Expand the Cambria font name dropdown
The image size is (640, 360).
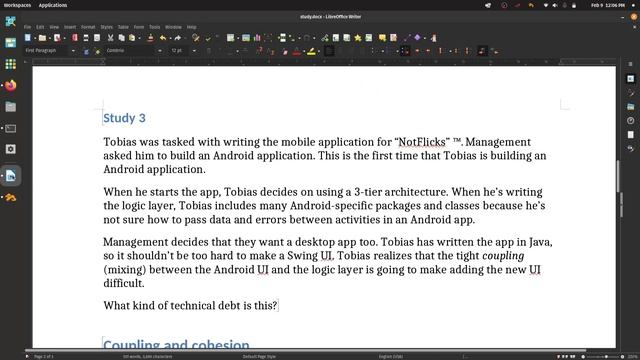[x=160, y=51]
